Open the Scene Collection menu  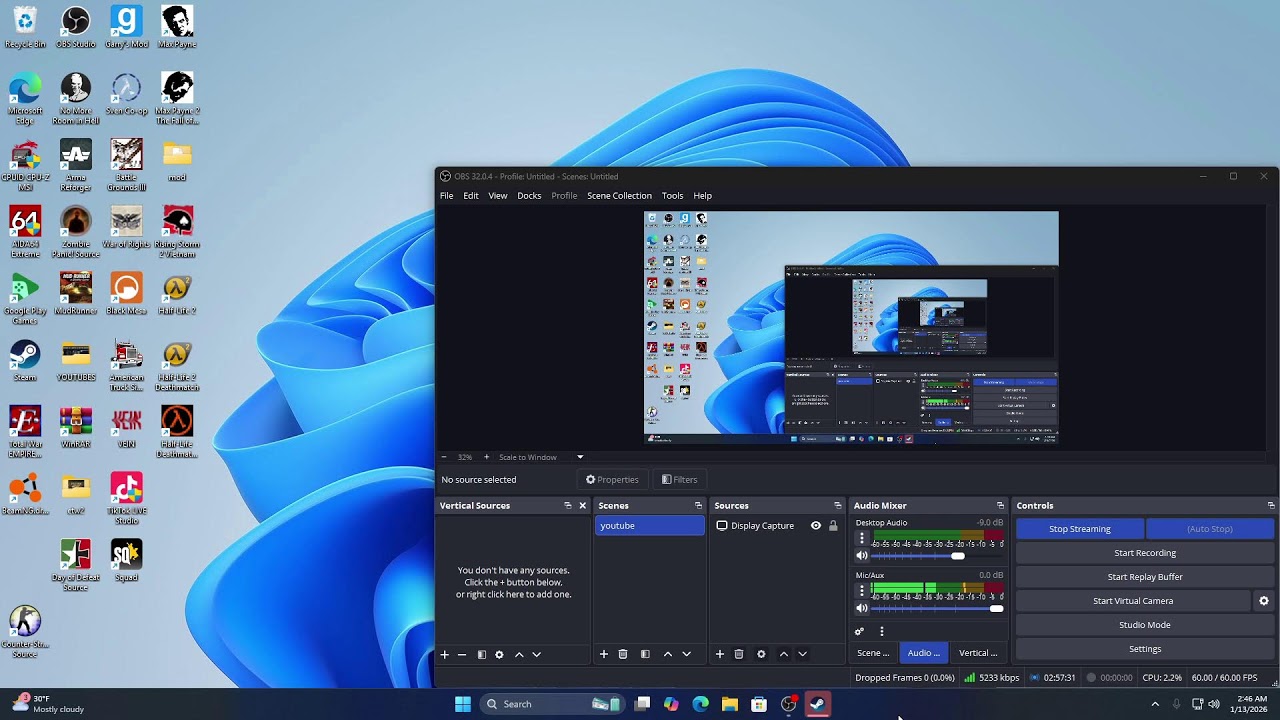[x=619, y=196]
